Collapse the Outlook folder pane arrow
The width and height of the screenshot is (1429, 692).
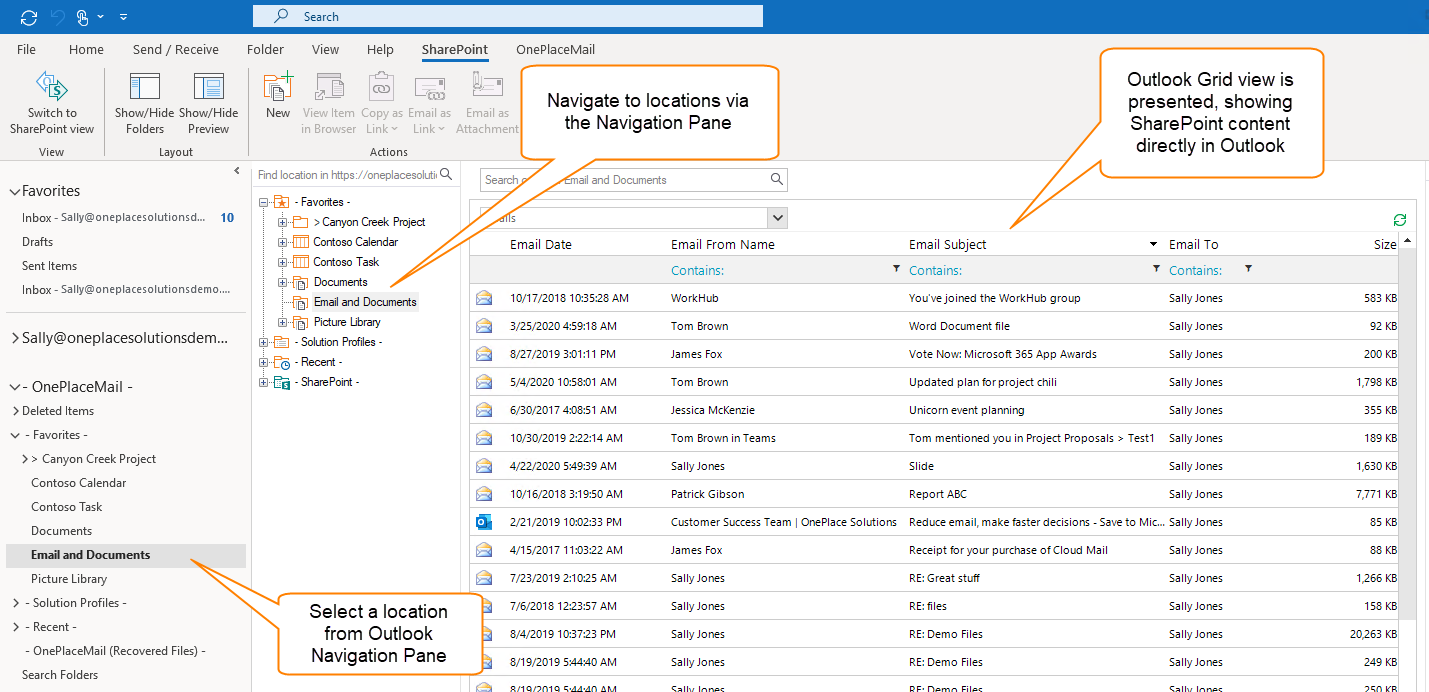pos(237,171)
